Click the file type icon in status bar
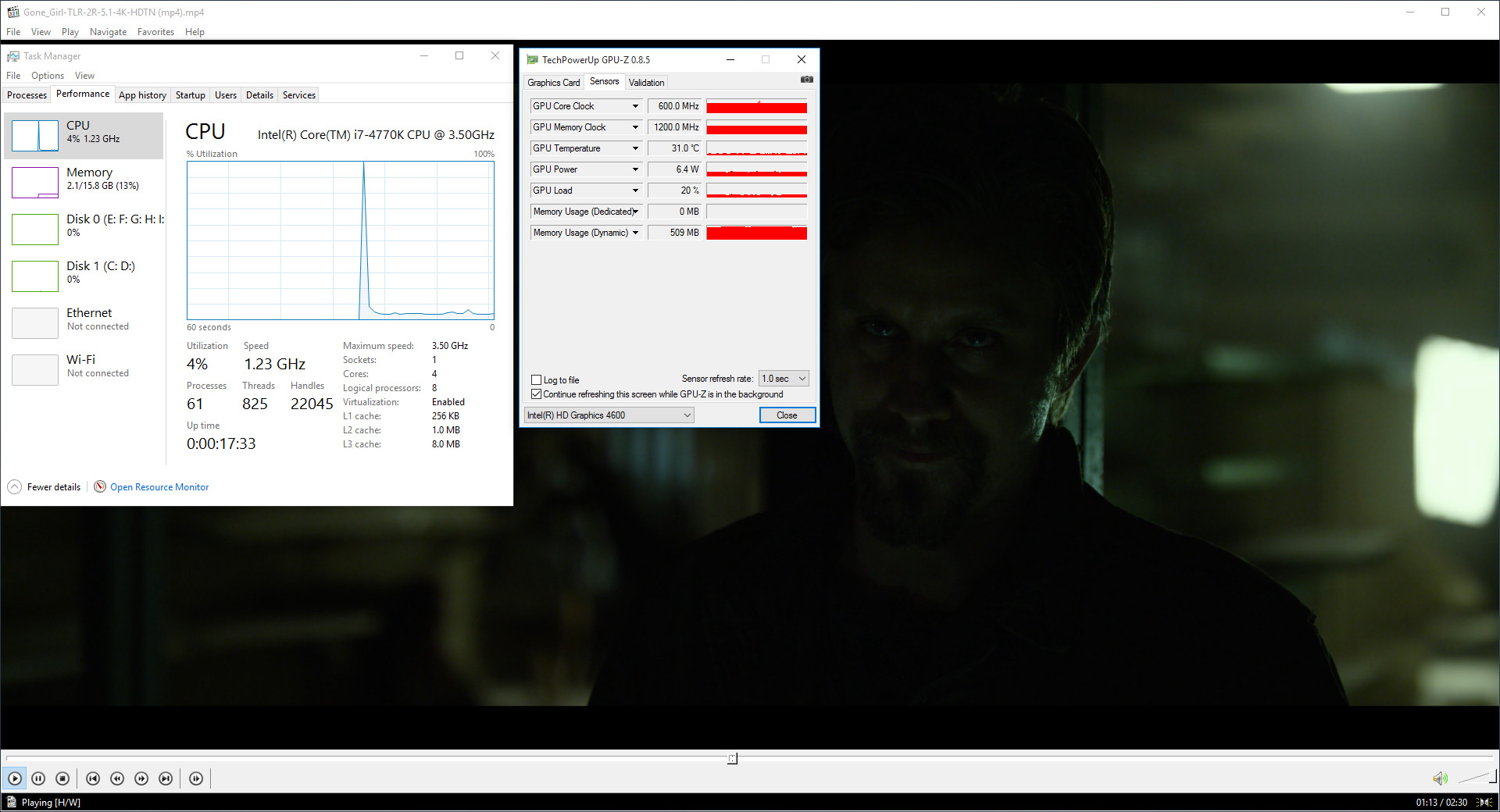 pos(11,802)
